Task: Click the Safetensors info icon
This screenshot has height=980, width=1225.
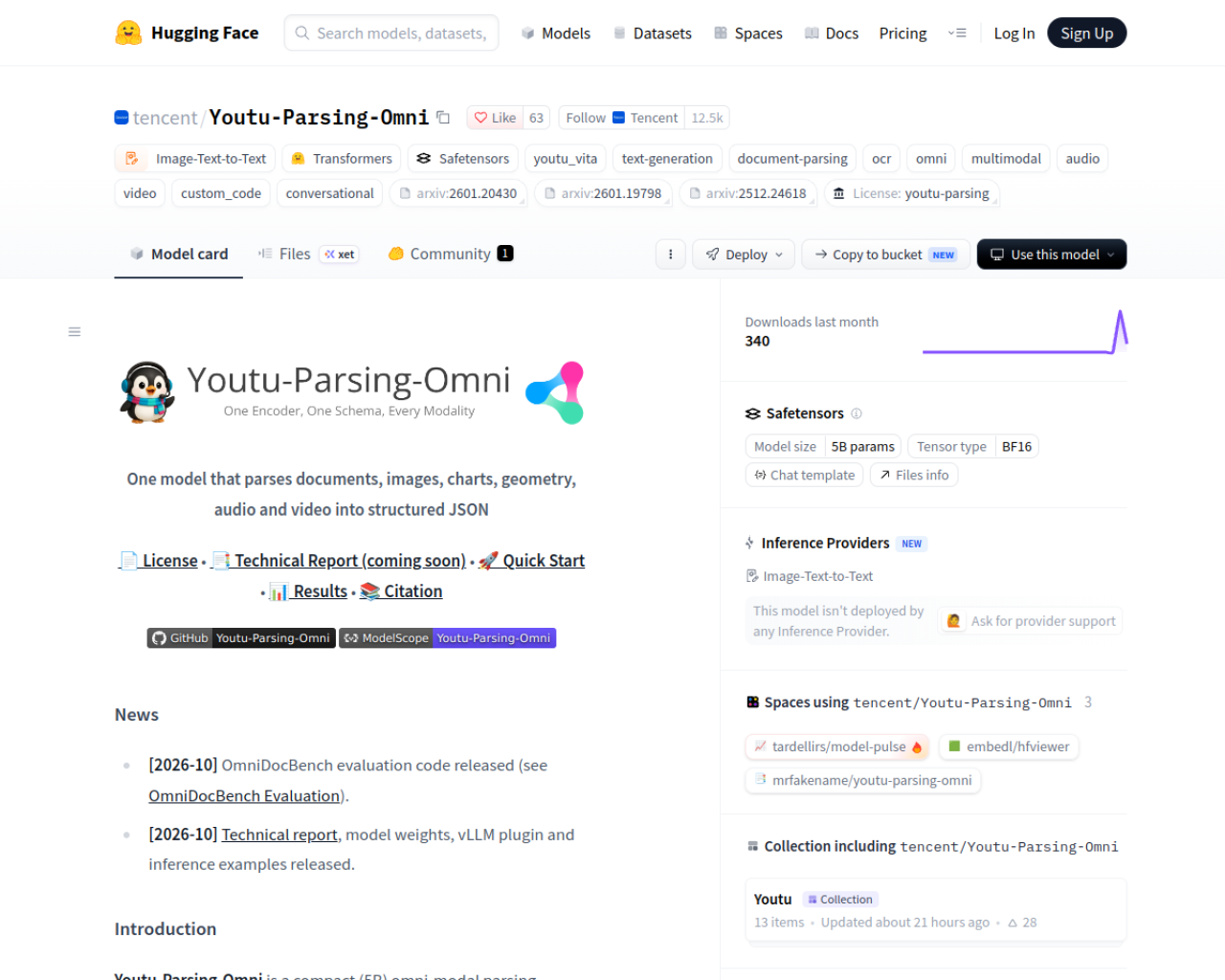Action: pos(857,413)
